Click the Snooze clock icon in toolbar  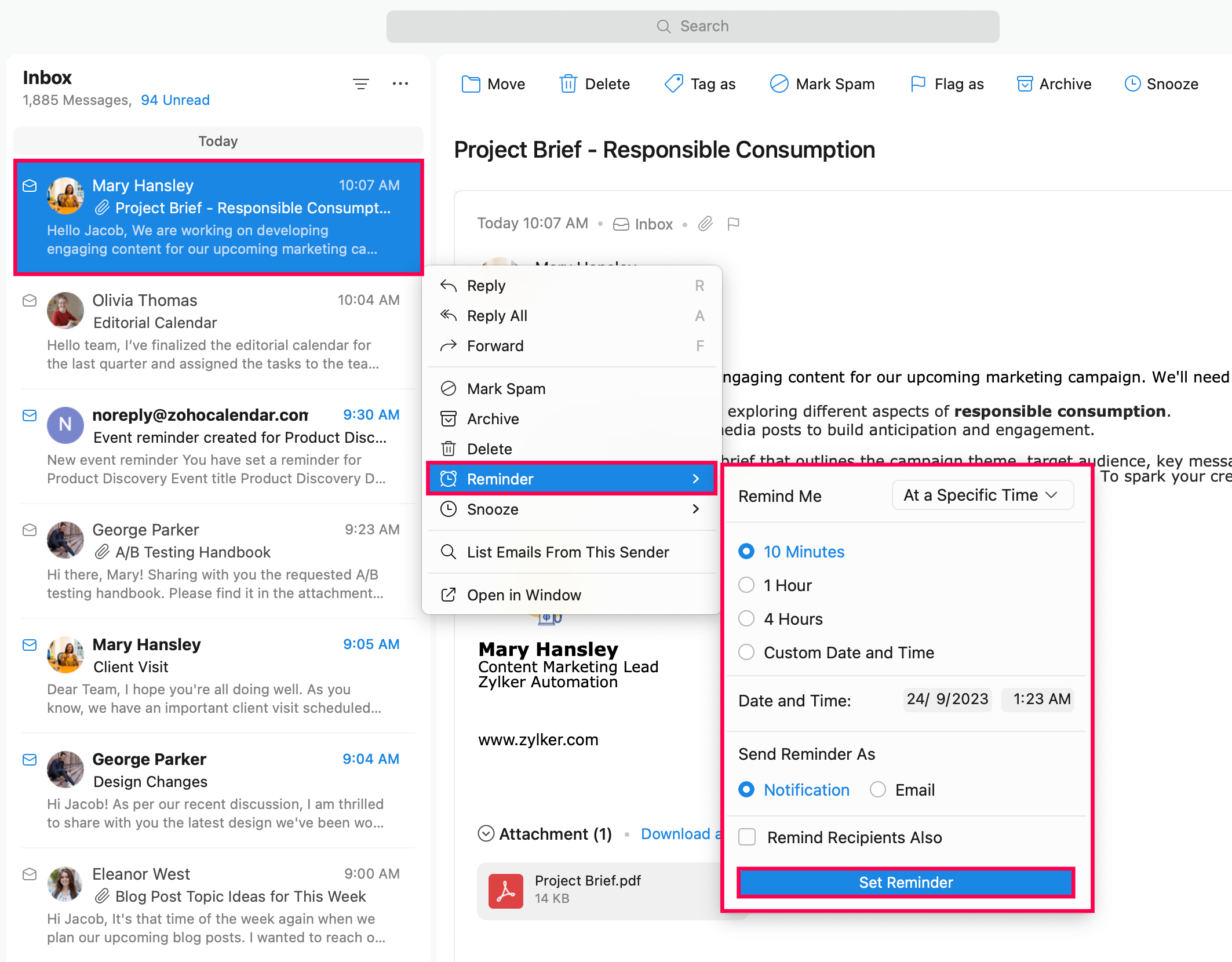click(1132, 84)
